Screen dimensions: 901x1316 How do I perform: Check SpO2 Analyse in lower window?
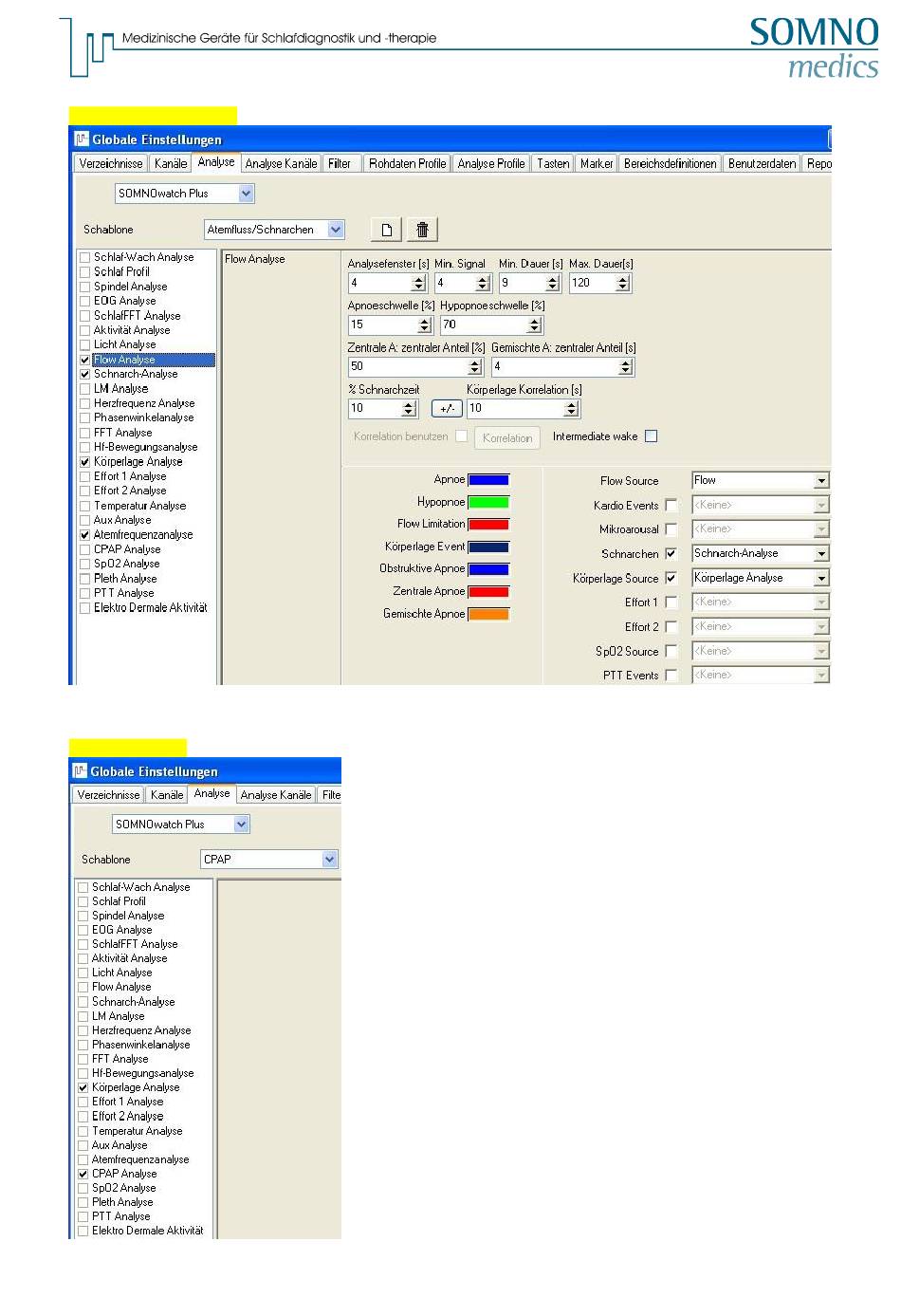point(83,1188)
